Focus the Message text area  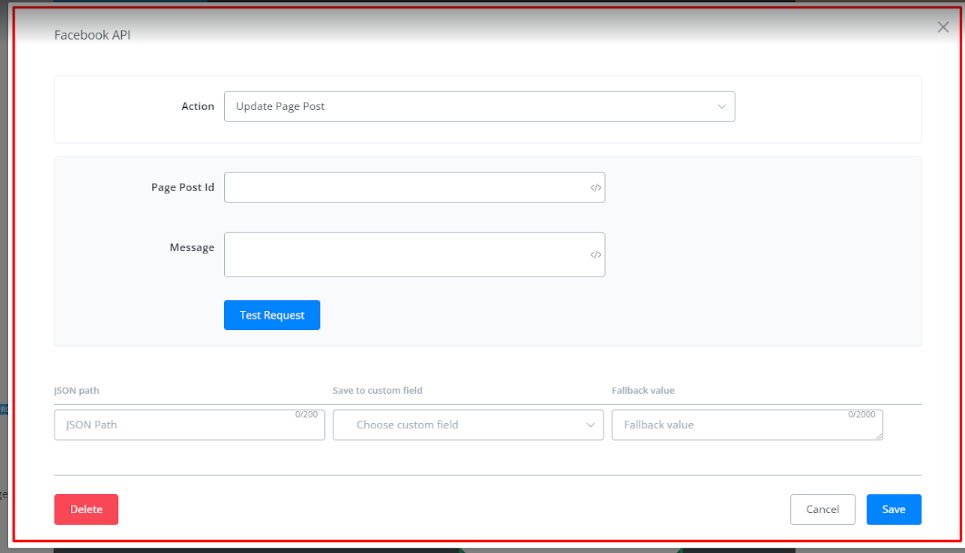pyautogui.click(x=405, y=255)
